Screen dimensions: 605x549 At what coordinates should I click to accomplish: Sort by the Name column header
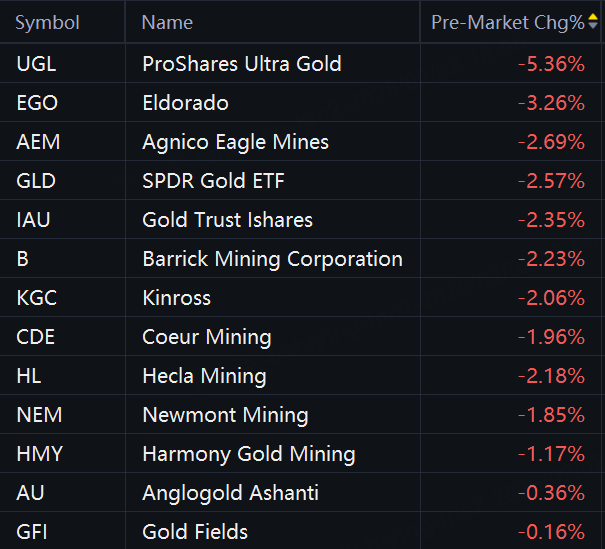coord(167,22)
